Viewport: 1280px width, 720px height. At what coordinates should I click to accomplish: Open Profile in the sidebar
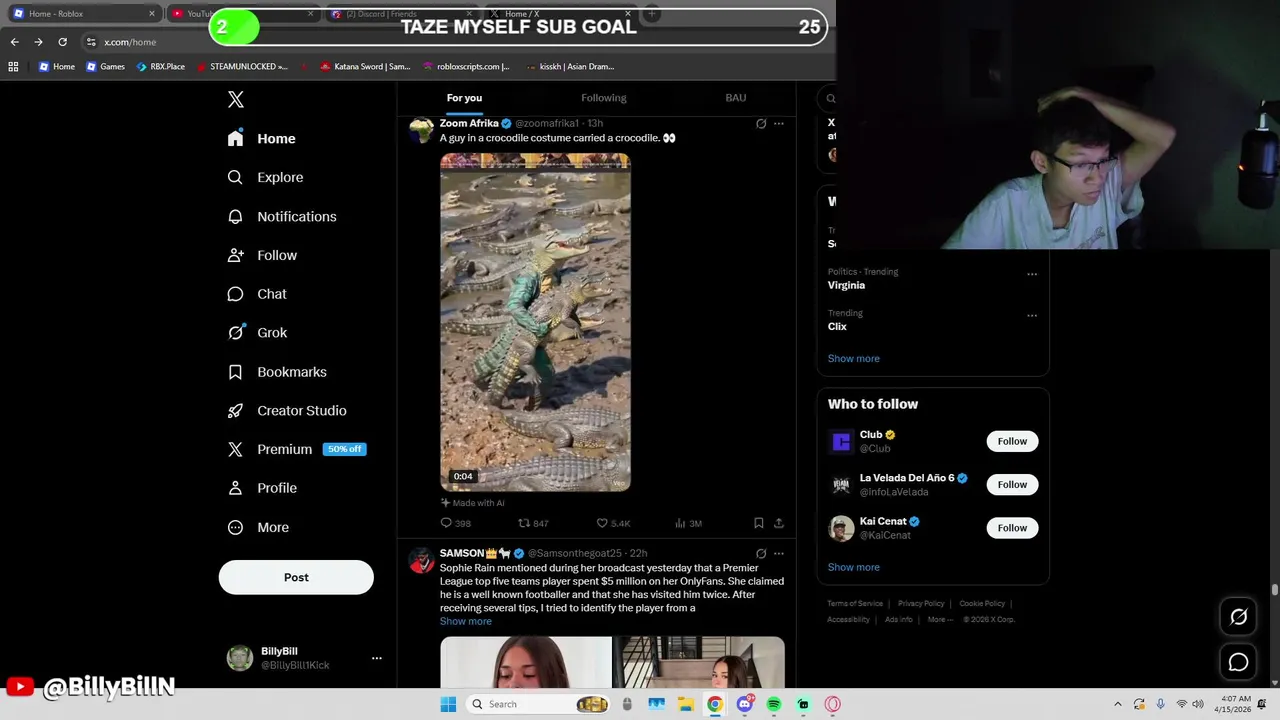[262, 488]
